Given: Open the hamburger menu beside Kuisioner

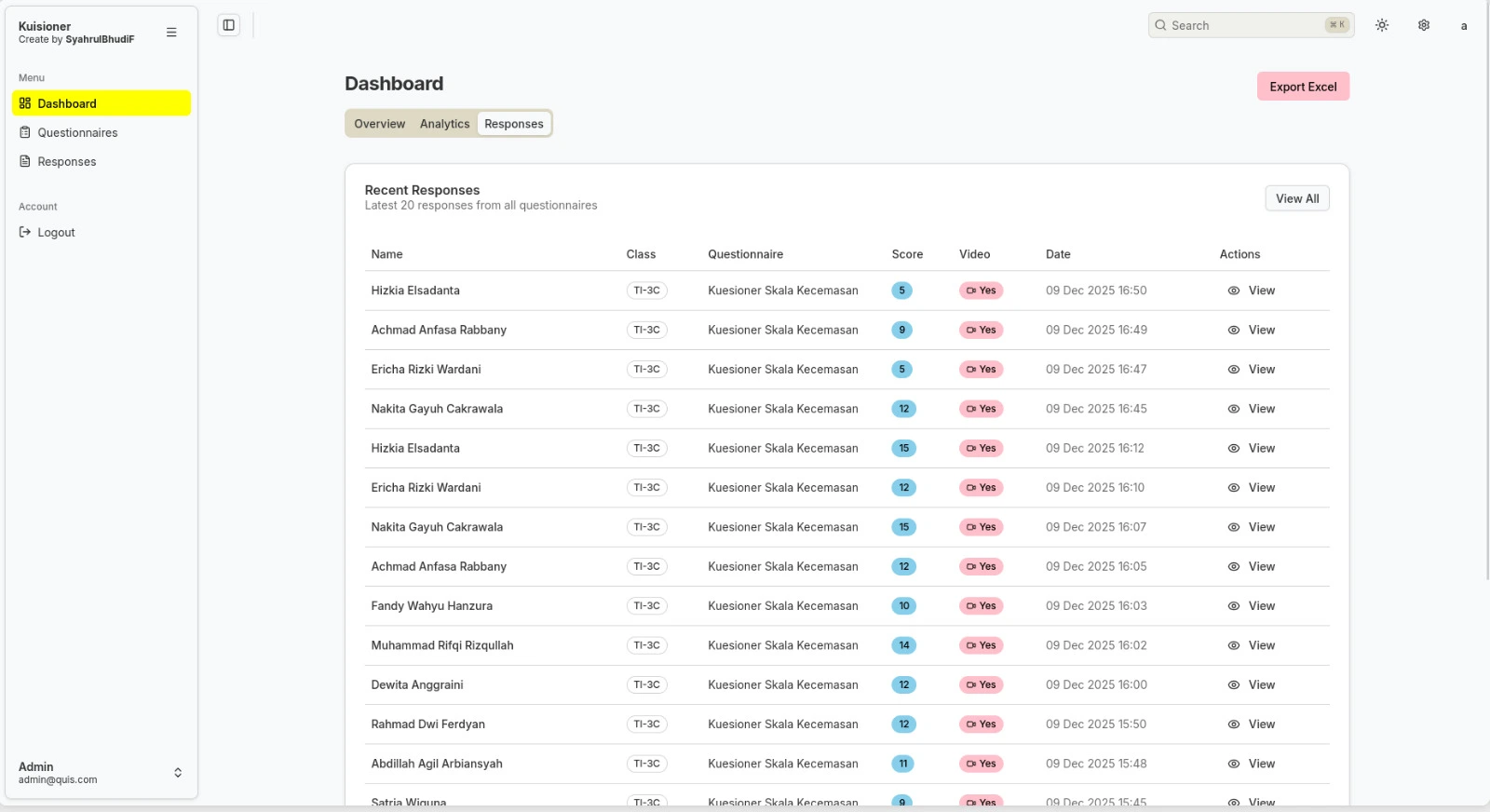Looking at the screenshot, I should tap(171, 33).
